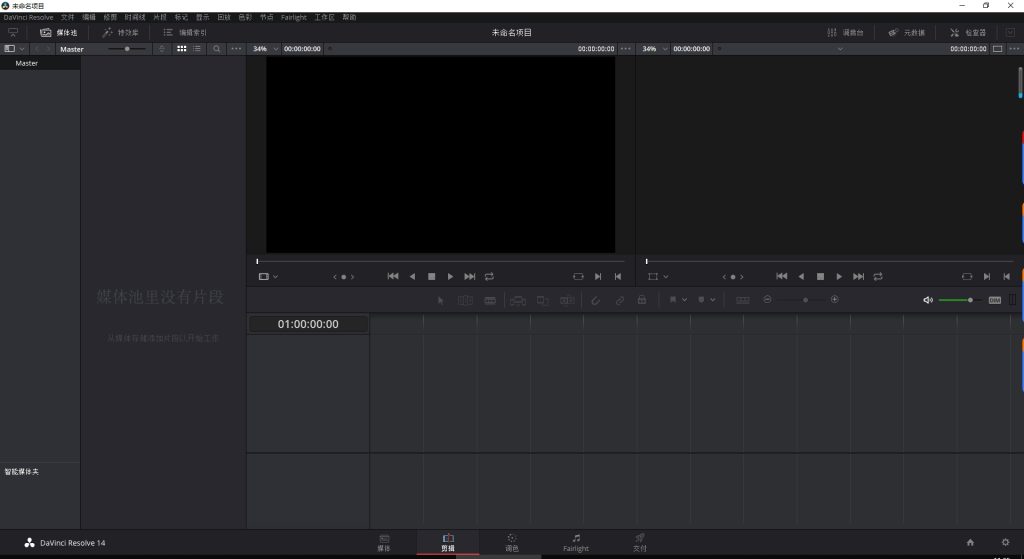Toggle loop playback in source viewer

[489, 276]
